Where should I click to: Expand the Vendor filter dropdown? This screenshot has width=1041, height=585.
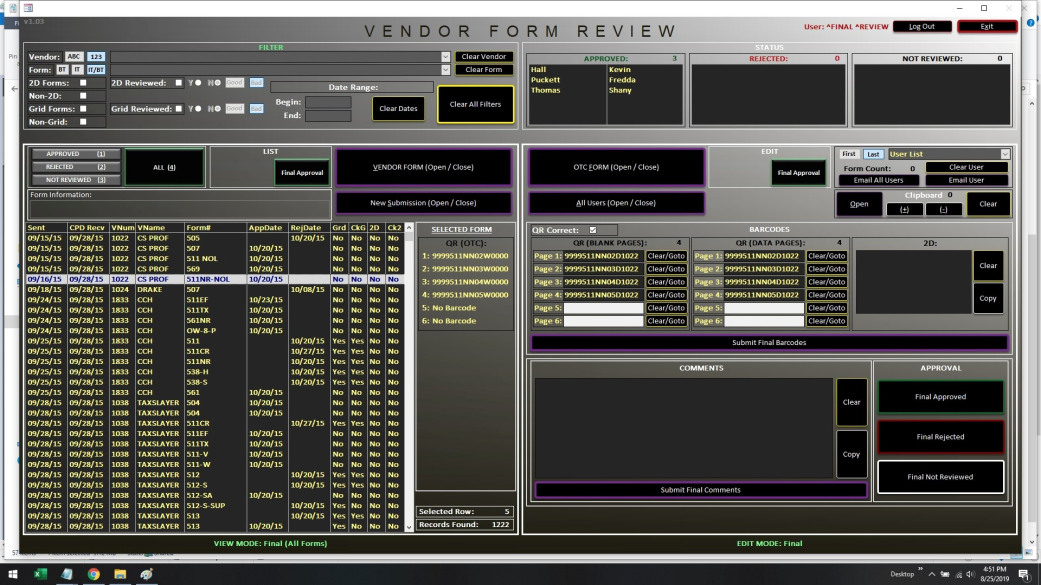point(446,57)
